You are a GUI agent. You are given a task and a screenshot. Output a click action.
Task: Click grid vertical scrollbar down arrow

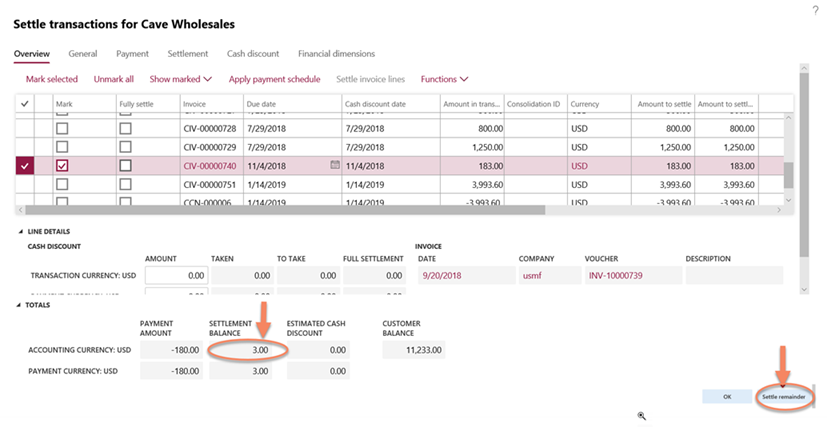(x=788, y=200)
